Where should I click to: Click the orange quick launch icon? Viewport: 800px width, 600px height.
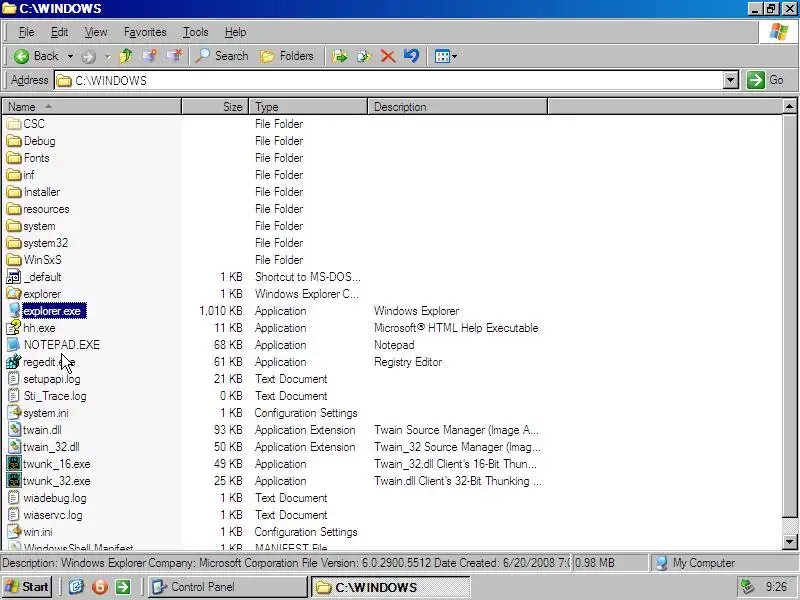(x=100, y=587)
